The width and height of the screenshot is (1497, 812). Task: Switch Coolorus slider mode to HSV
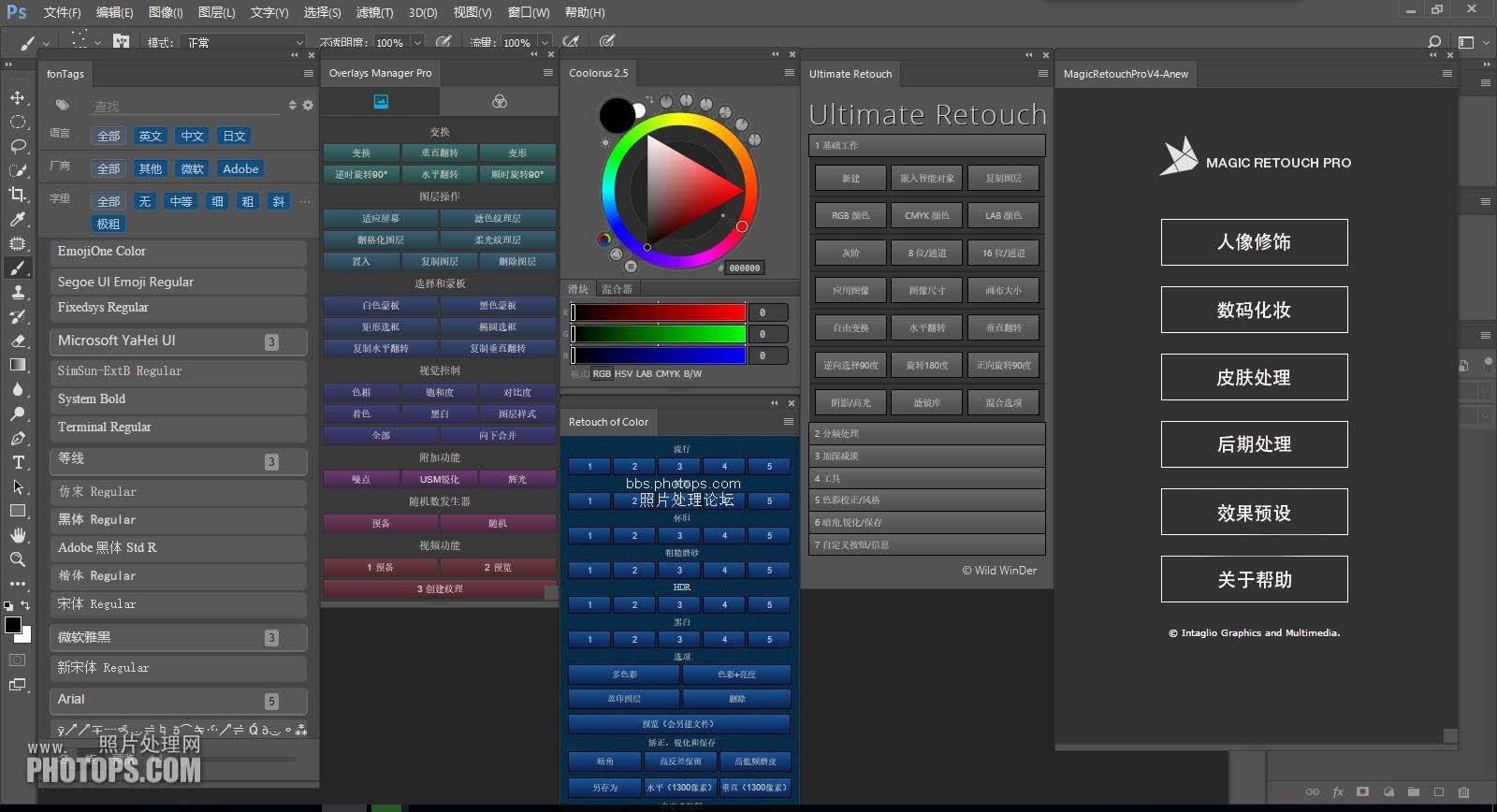[x=623, y=373]
